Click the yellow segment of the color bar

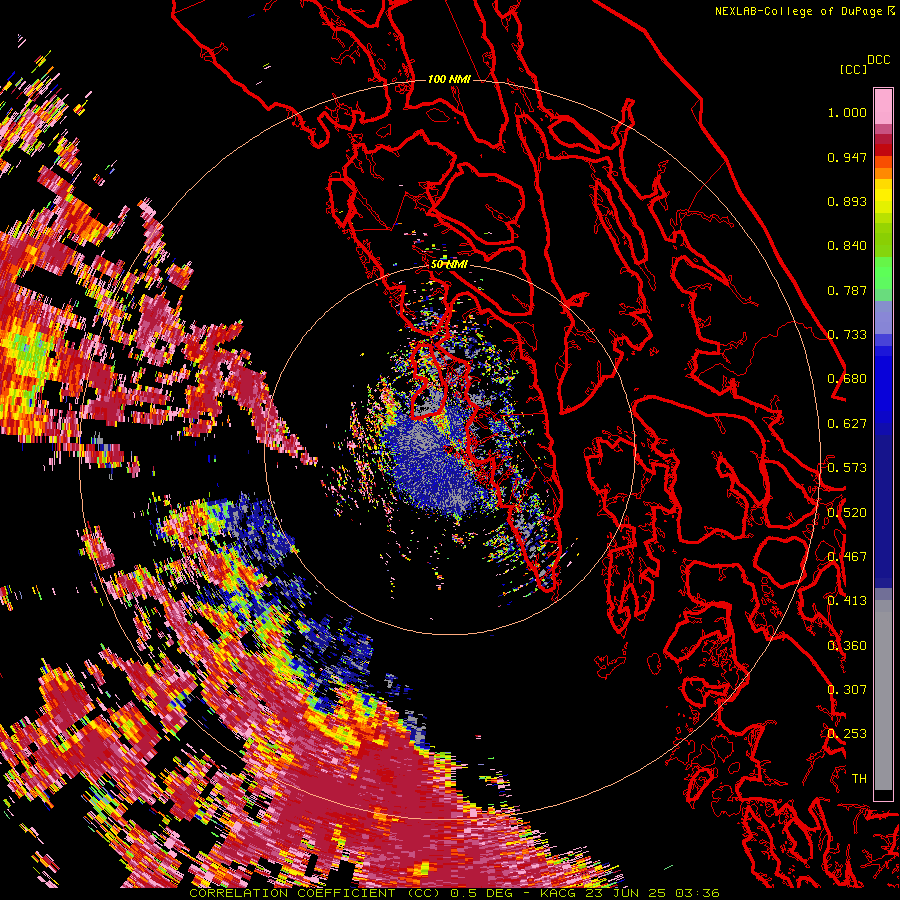883,196
